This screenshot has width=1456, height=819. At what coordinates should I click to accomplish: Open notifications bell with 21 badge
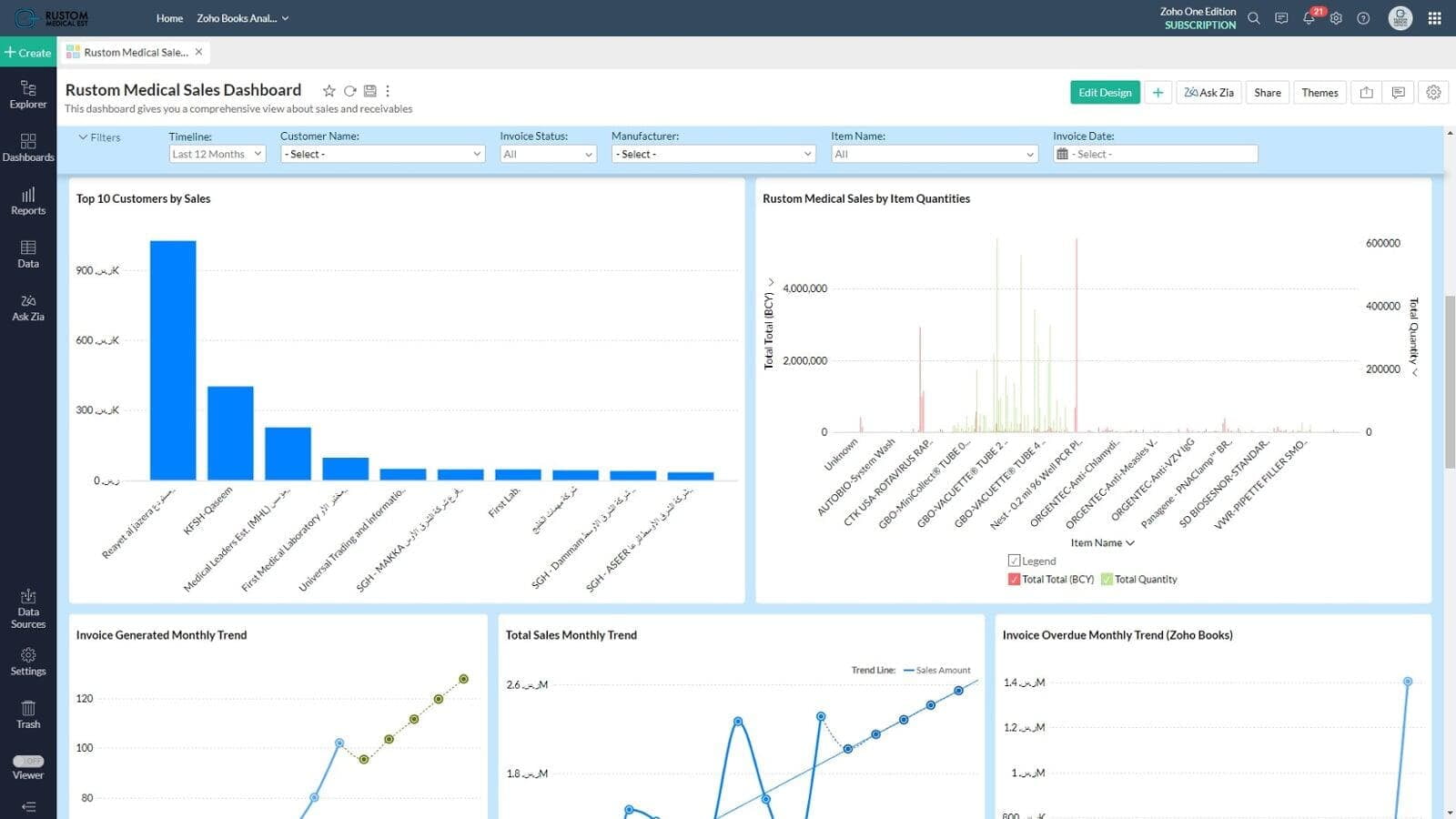pyautogui.click(x=1310, y=17)
